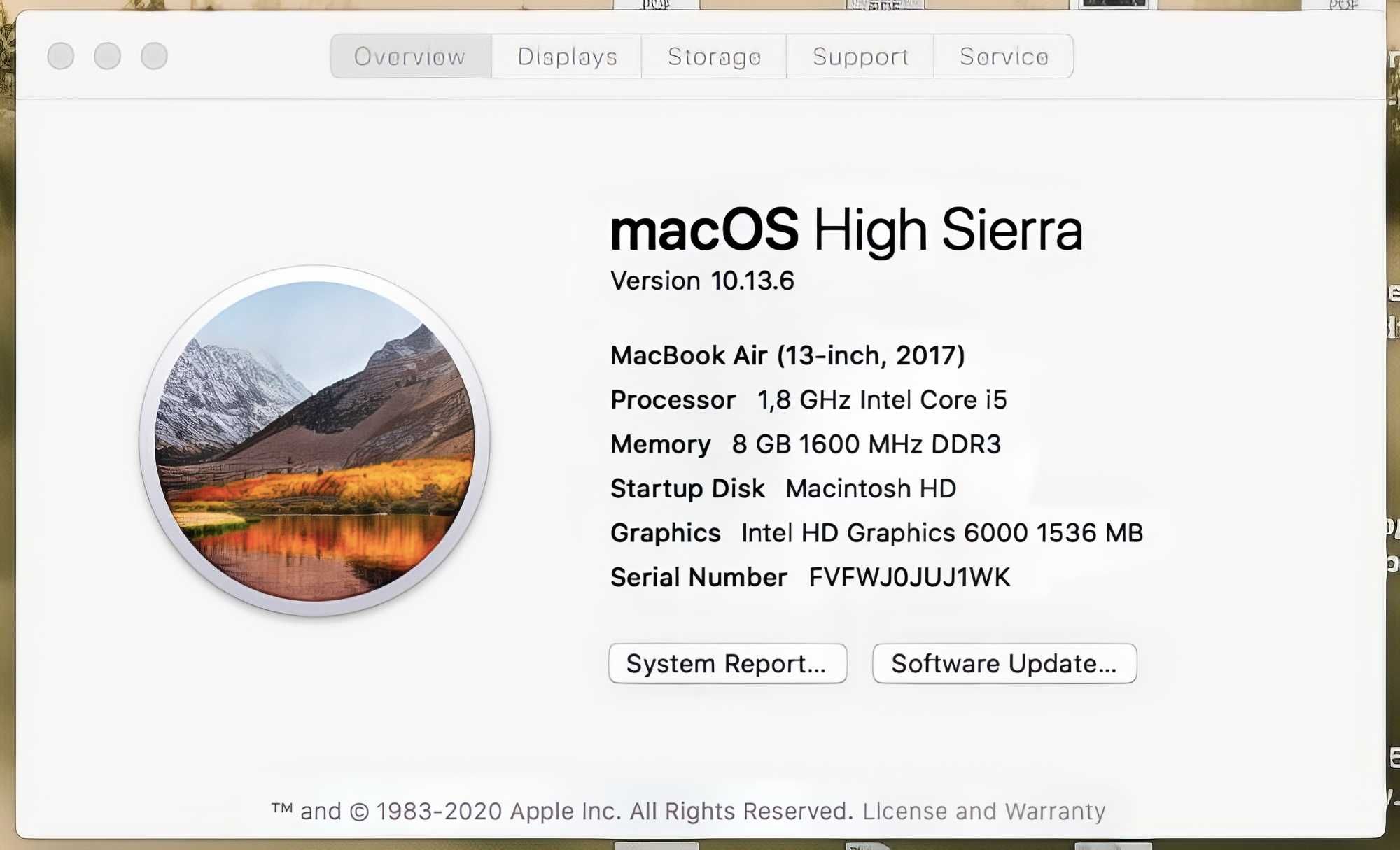The width and height of the screenshot is (1400, 850).
Task: Click the macOS High Sierra mountain icon
Action: [314, 441]
